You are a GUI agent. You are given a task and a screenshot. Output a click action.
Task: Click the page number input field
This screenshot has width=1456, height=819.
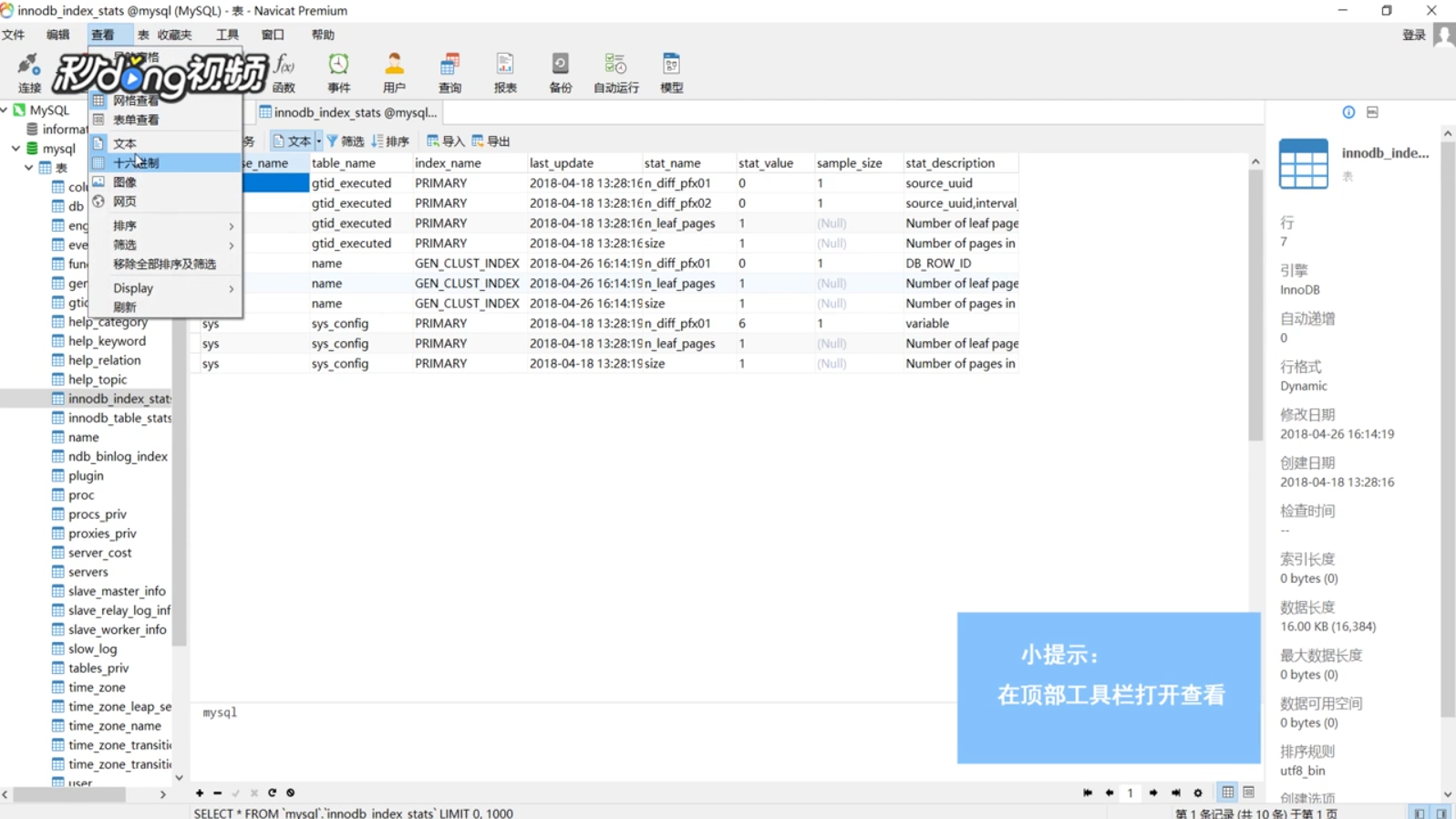tap(1131, 793)
